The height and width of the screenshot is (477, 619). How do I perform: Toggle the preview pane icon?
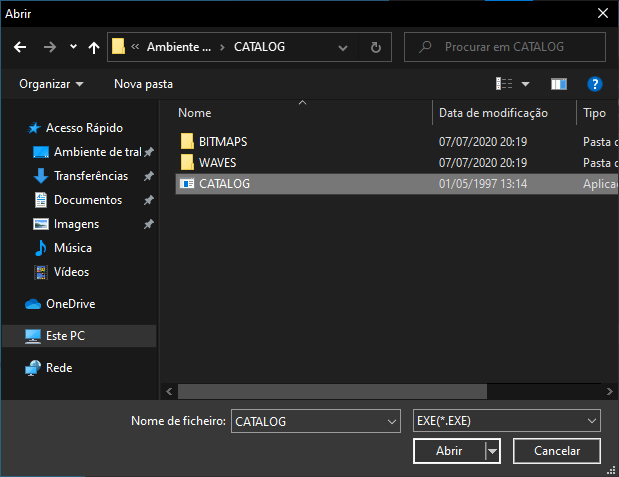pos(558,84)
